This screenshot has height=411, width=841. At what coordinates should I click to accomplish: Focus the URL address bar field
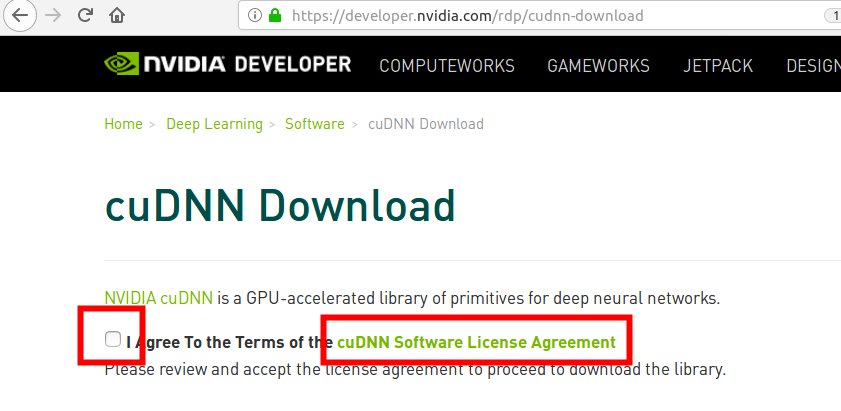(540, 16)
